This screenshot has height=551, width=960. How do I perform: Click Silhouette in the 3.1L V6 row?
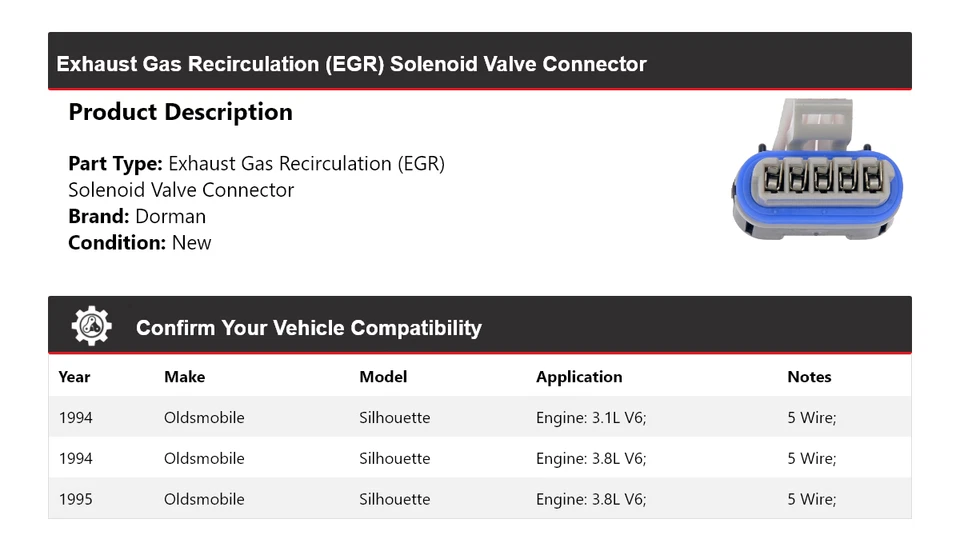click(x=394, y=418)
